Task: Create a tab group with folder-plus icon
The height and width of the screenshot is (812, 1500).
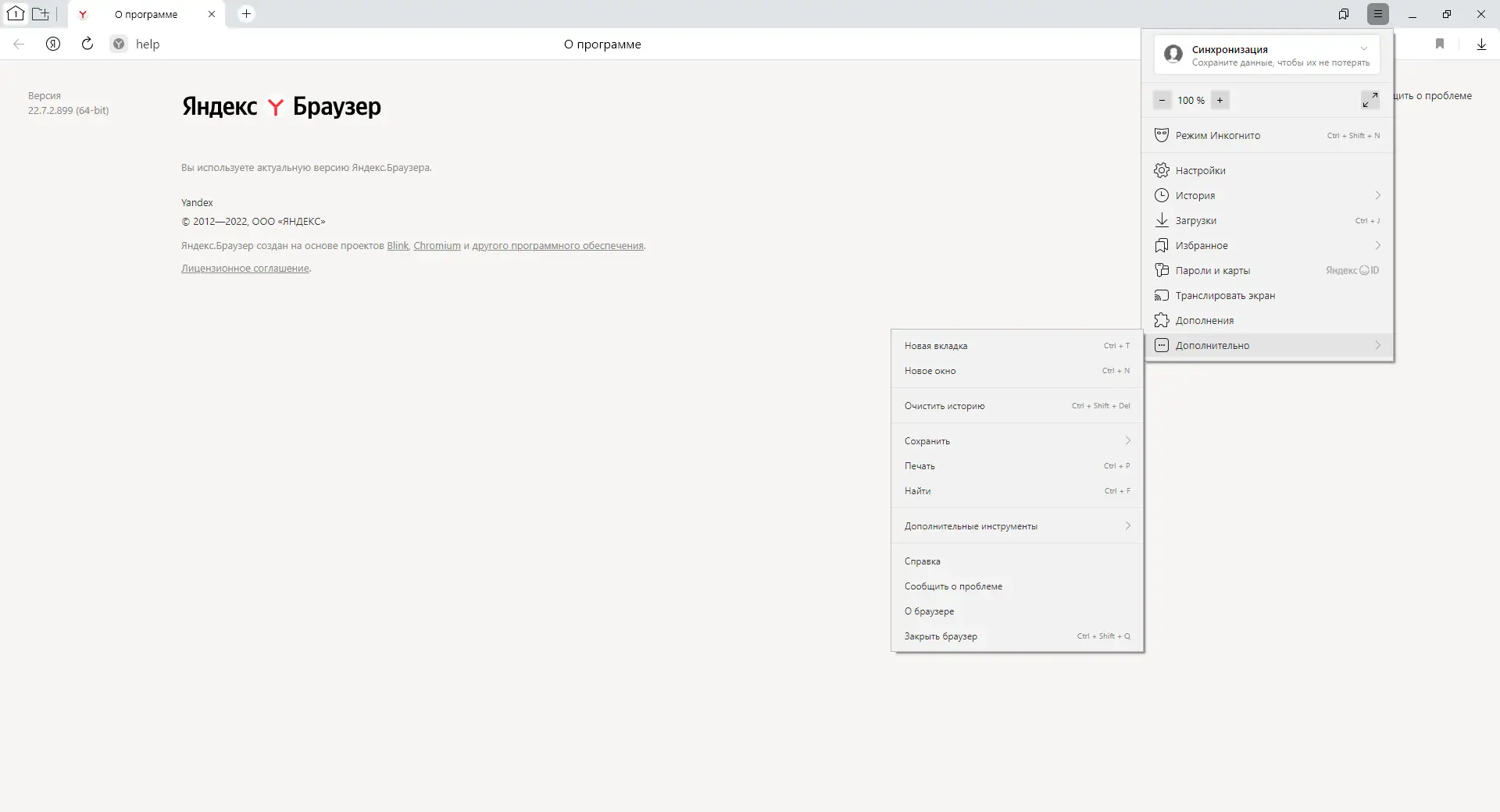Action: [41, 14]
